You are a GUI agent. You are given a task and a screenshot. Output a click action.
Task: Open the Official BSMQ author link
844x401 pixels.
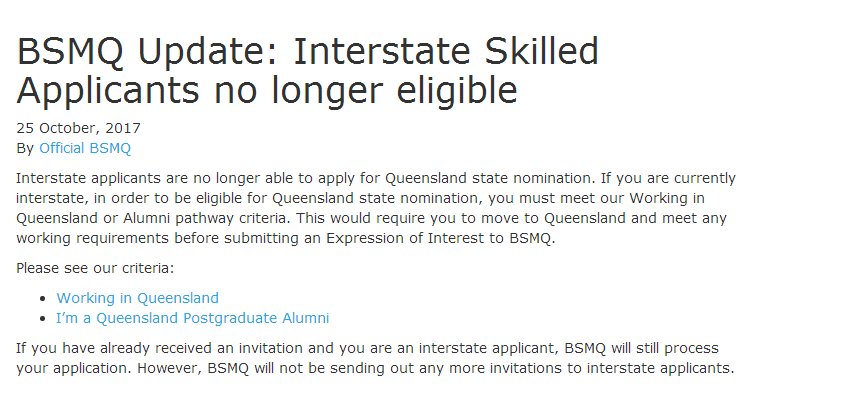tap(85, 148)
